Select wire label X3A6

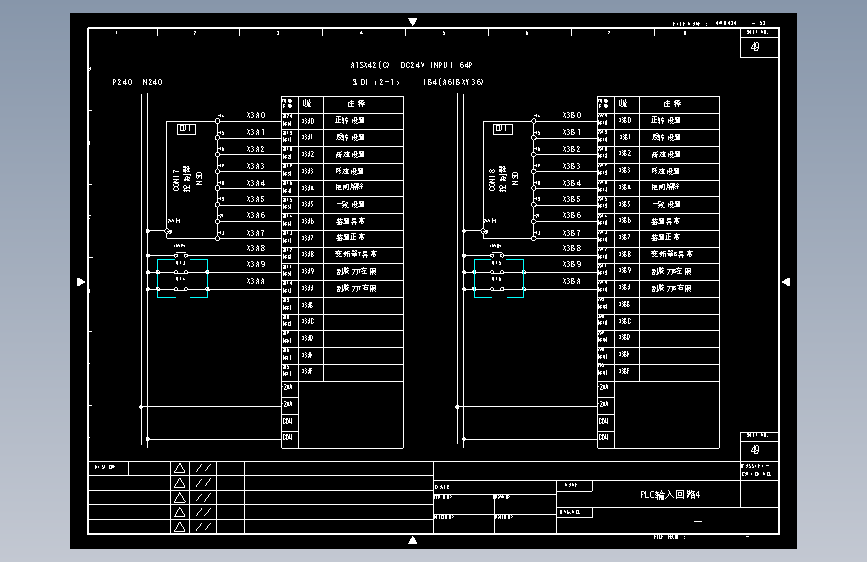click(x=256, y=215)
